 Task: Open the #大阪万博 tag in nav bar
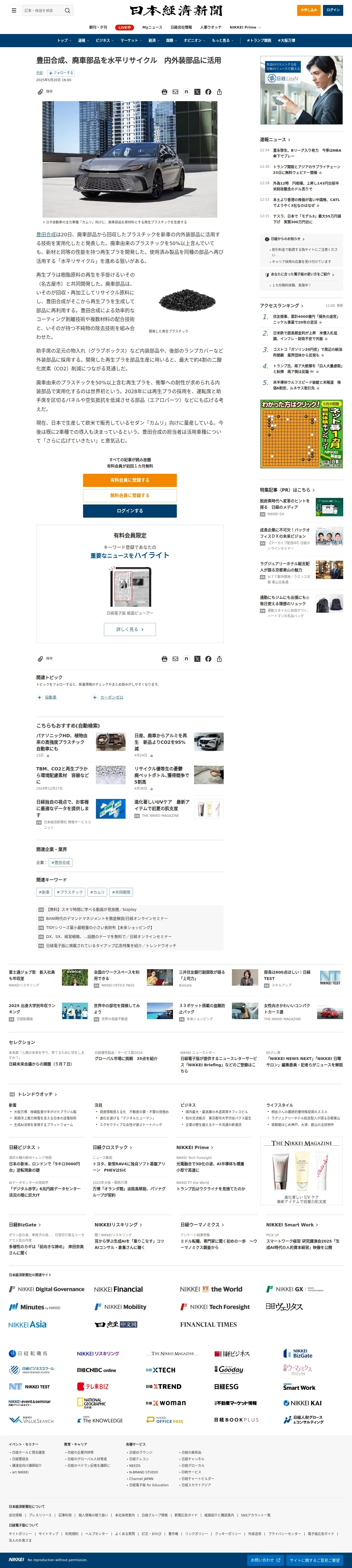[x=286, y=40]
